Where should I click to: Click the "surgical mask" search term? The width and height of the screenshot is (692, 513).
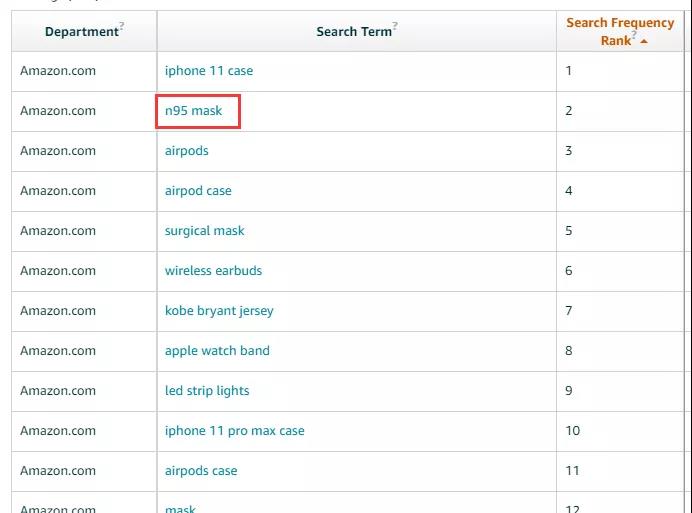[205, 231]
